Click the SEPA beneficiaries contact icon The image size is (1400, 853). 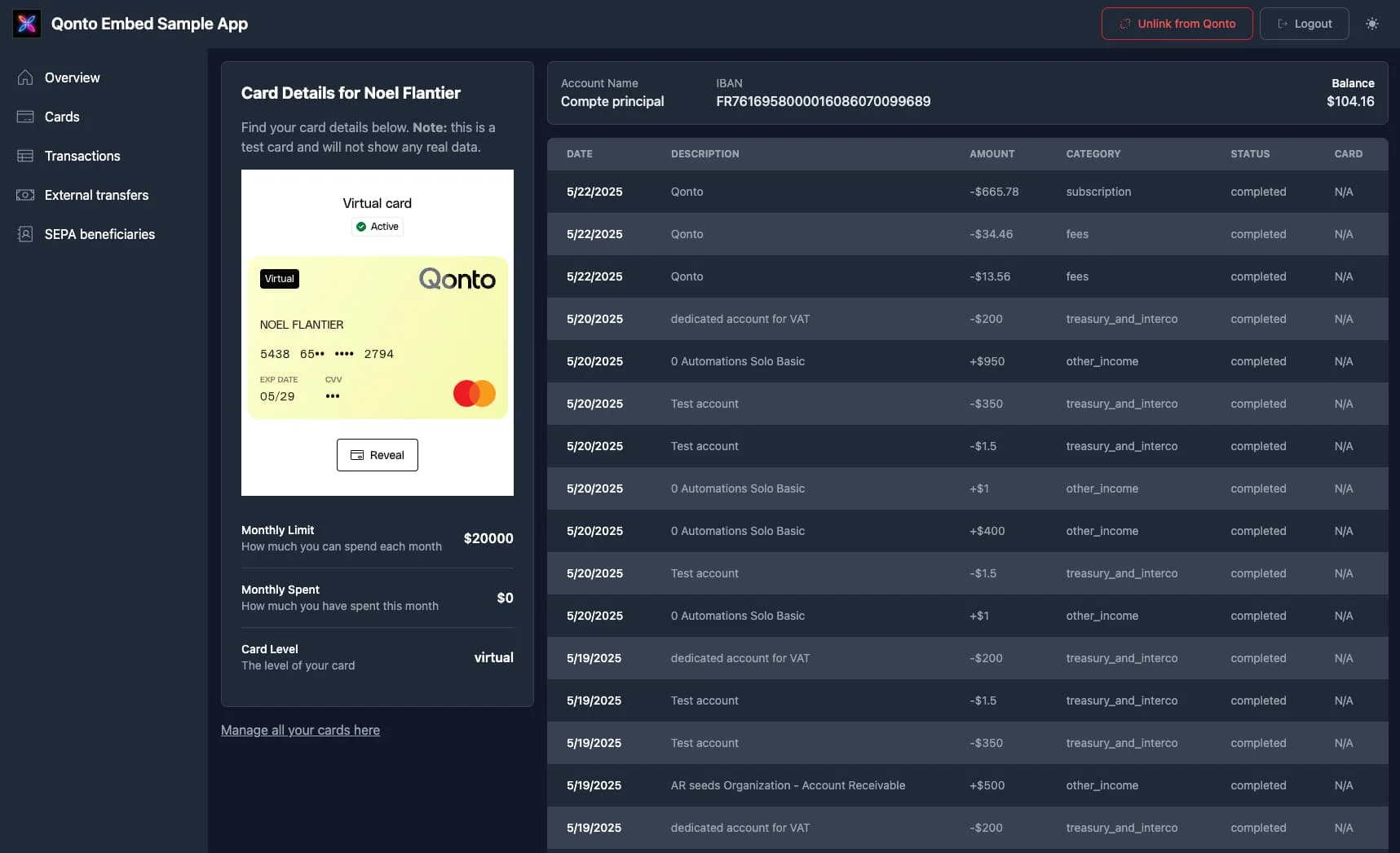pos(25,234)
